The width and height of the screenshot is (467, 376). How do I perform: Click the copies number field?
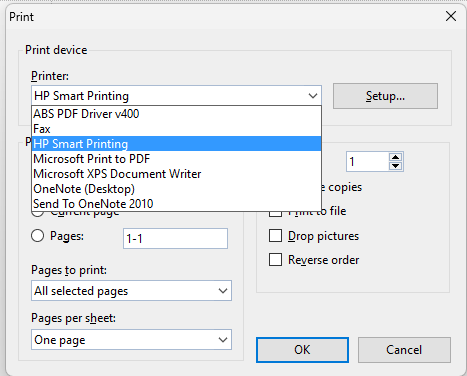click(367, 162)
